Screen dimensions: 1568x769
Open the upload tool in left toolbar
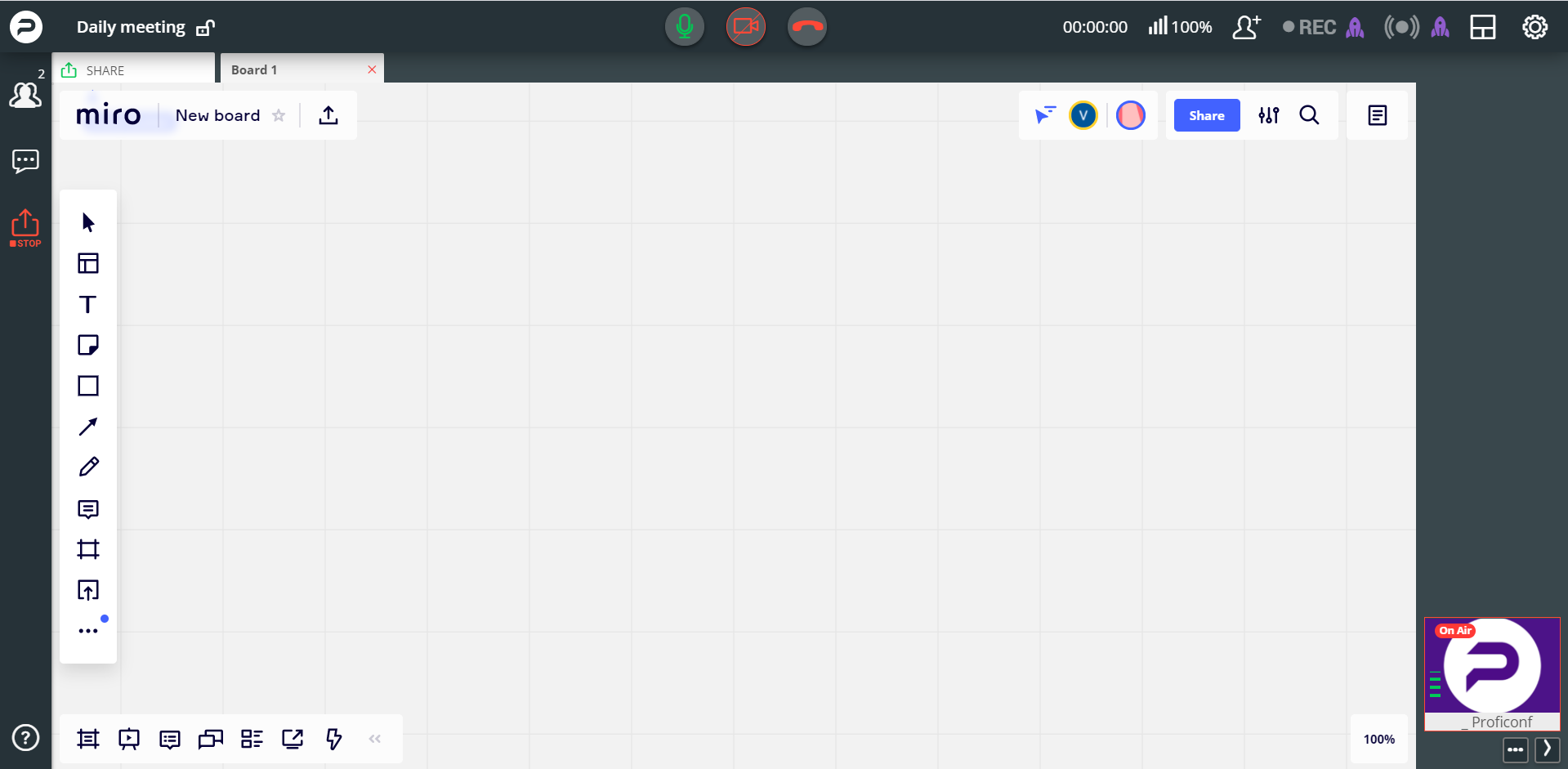click(x=88, y=590)
